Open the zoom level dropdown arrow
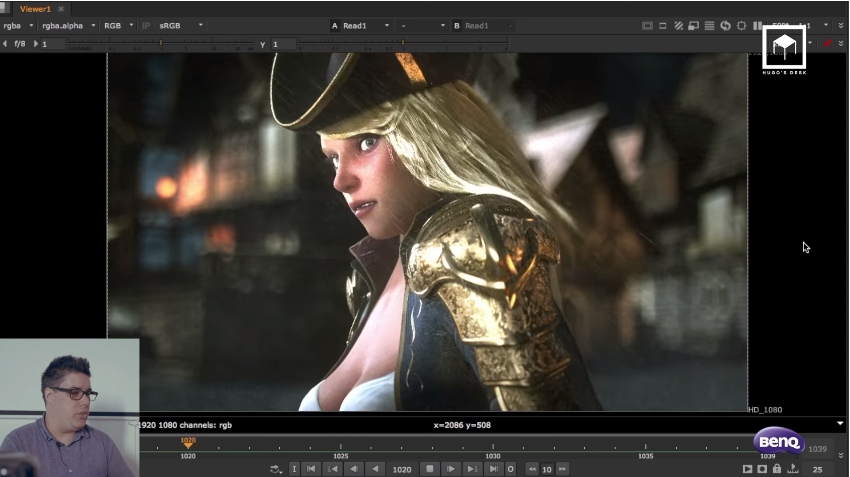850x477 pixels. pyautogui.click(x=826, y=25)
